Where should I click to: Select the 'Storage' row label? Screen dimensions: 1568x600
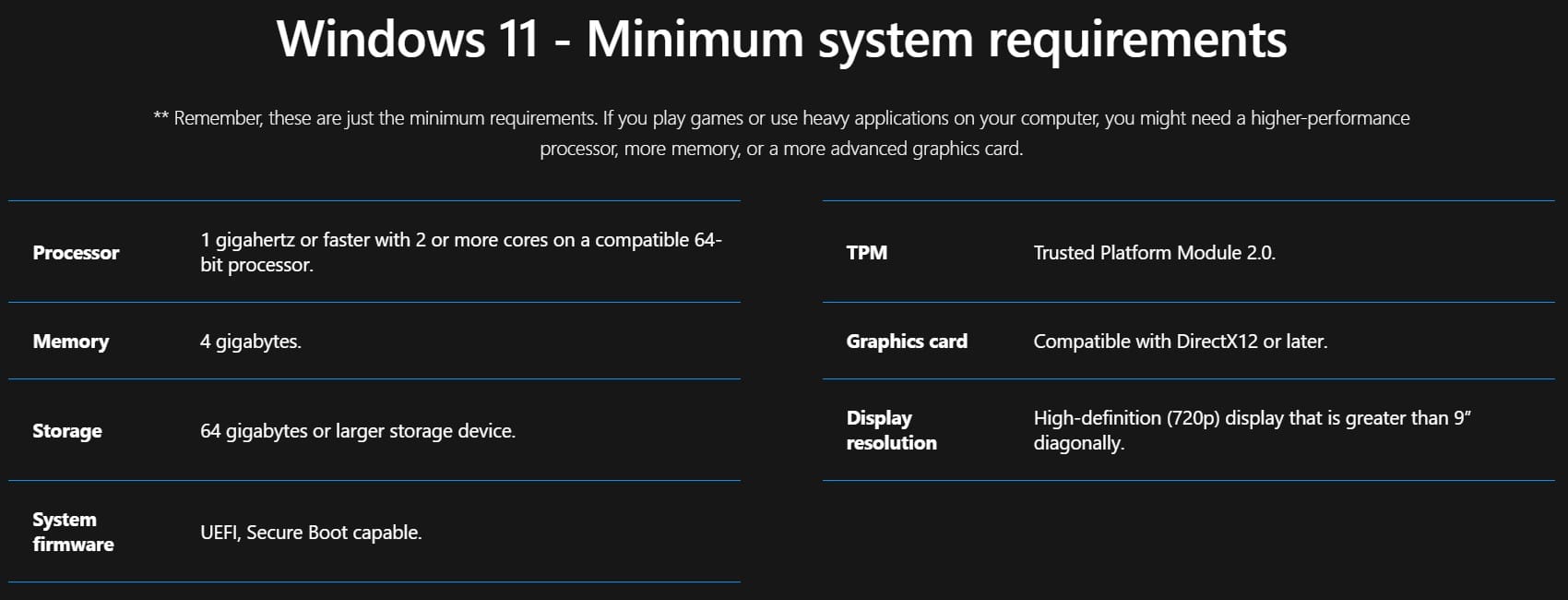pos(67,430)
